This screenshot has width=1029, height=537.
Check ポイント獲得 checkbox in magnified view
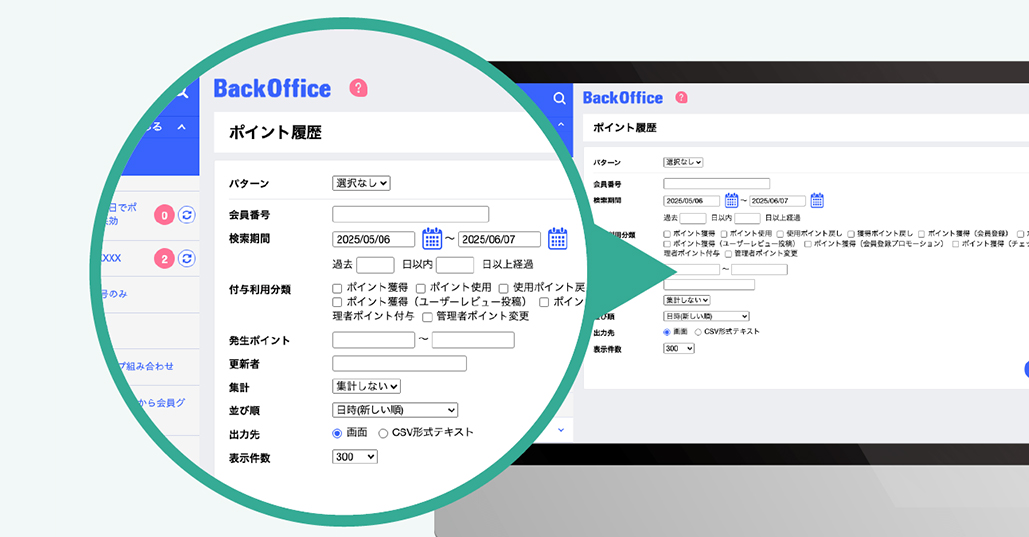pos(338,288)
